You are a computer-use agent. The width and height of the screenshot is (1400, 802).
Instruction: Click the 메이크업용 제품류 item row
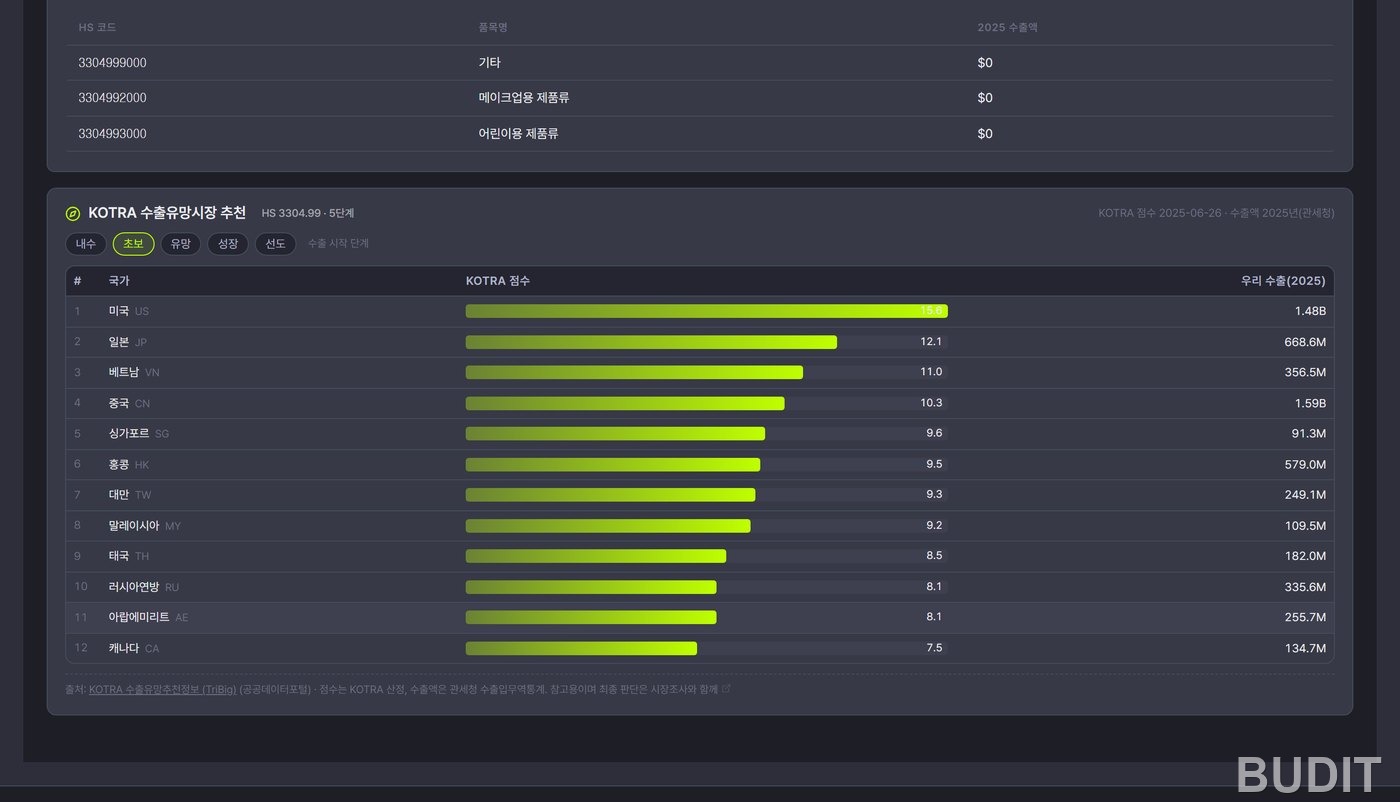coord(700,98)
